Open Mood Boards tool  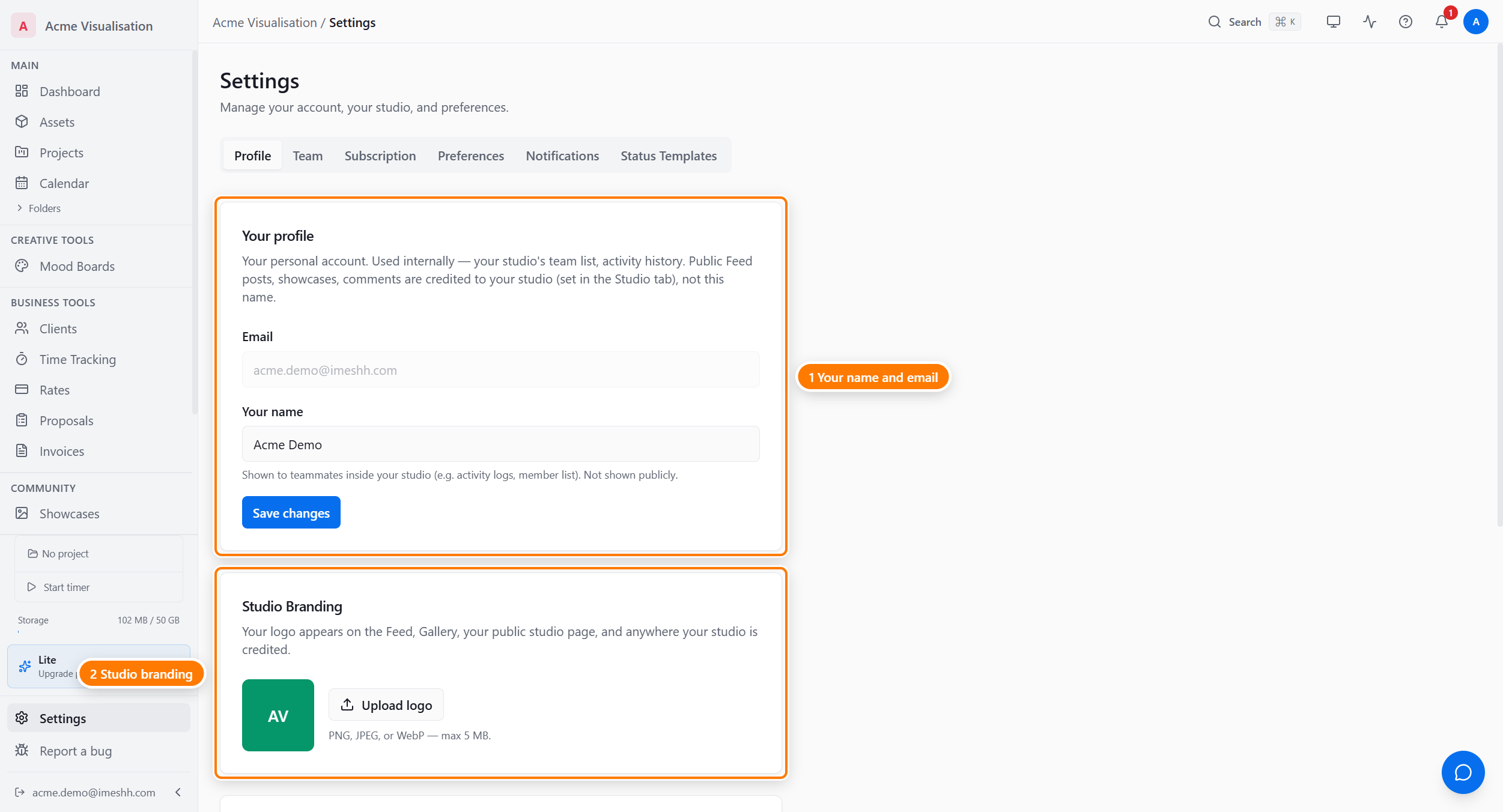99,266
